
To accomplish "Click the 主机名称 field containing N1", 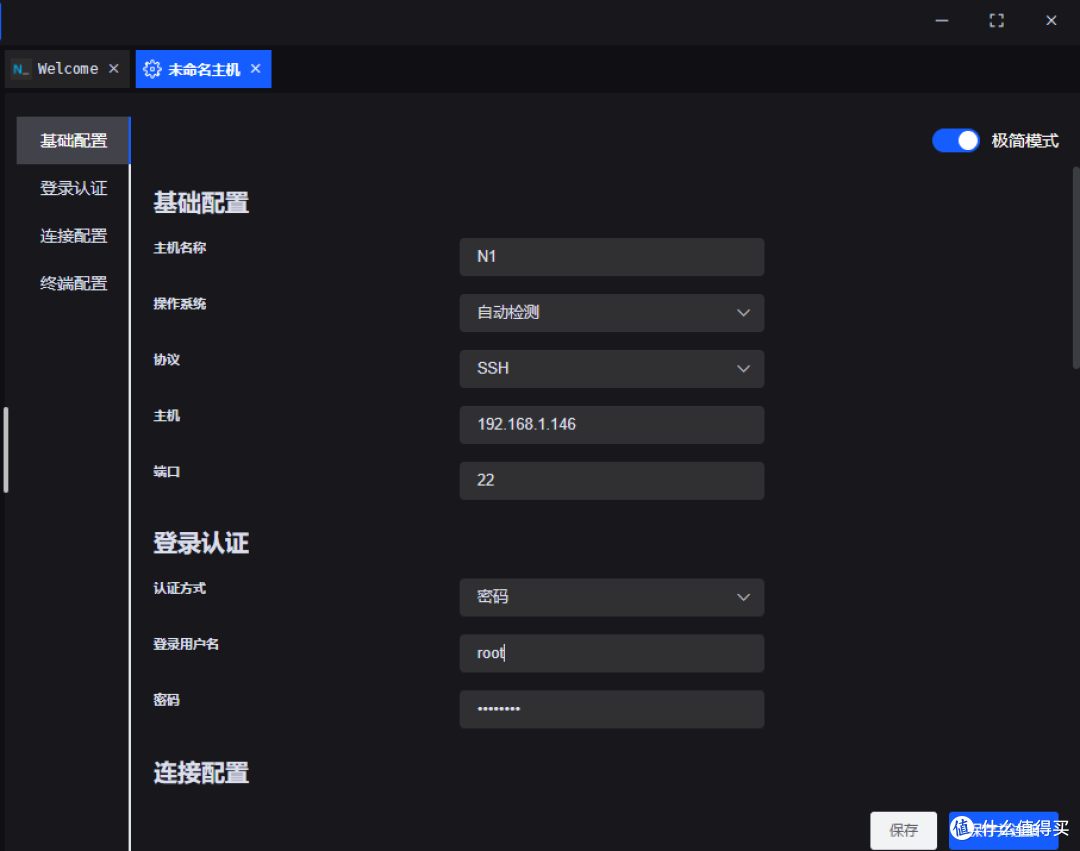I will pyautogui.click(x=612, y=257).
